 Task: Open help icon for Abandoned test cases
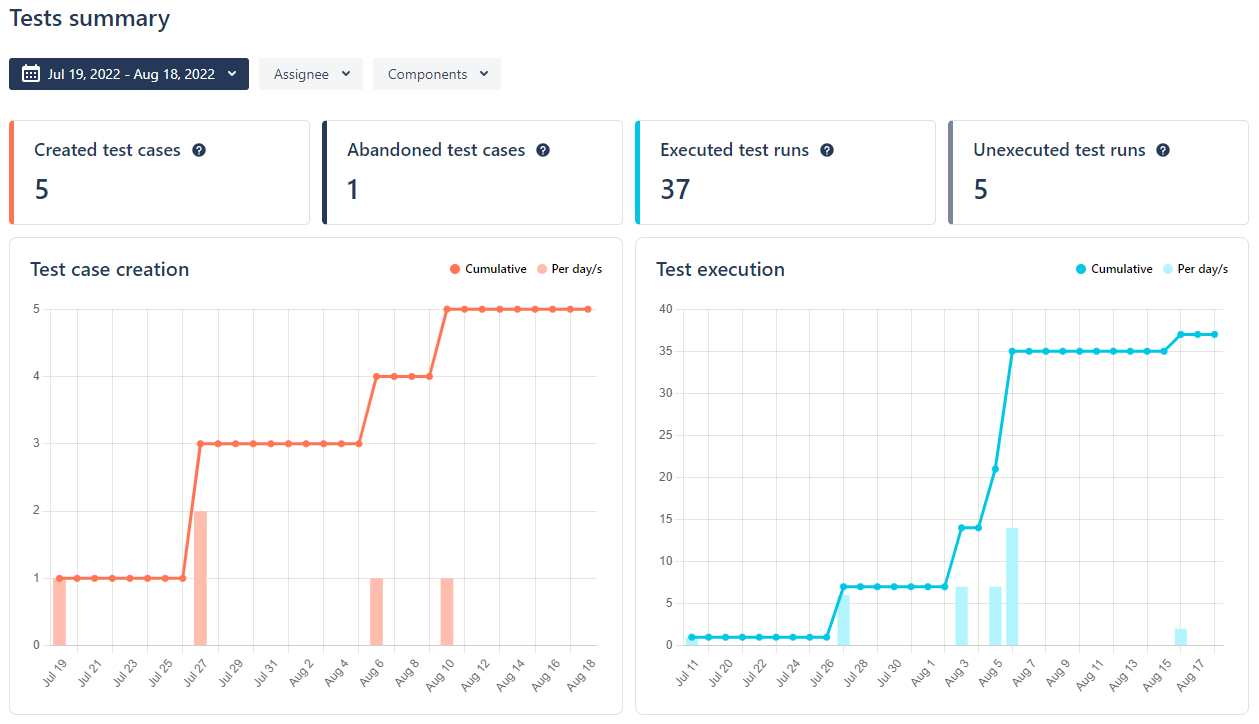(x=543, y=150)
